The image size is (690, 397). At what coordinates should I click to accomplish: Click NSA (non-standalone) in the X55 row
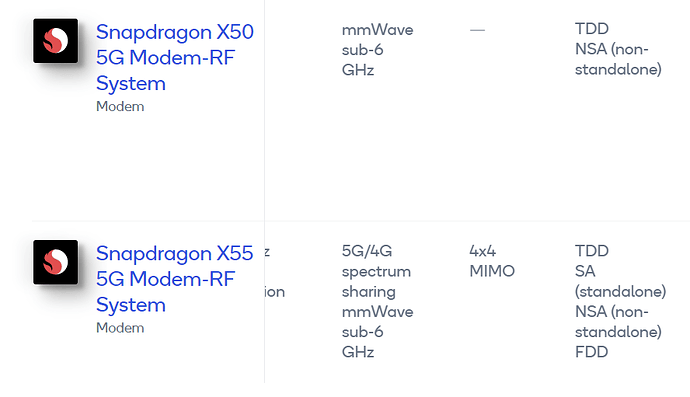tap(618, 322)
